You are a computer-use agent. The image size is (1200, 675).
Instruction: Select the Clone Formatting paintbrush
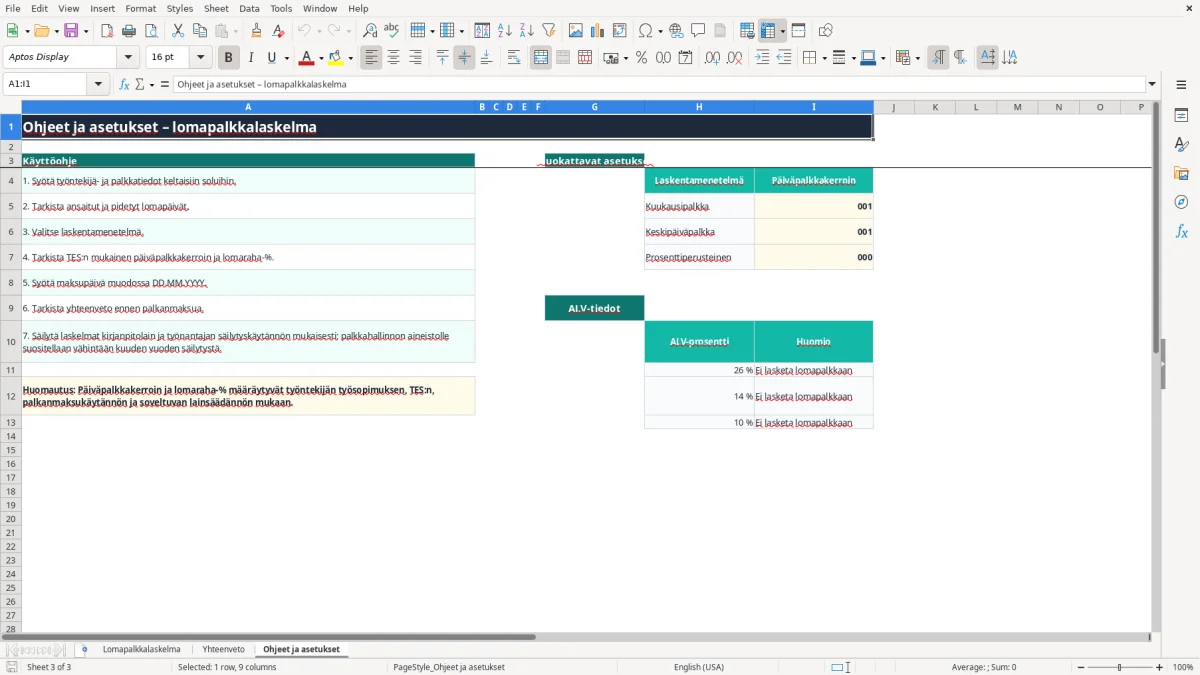257,31
